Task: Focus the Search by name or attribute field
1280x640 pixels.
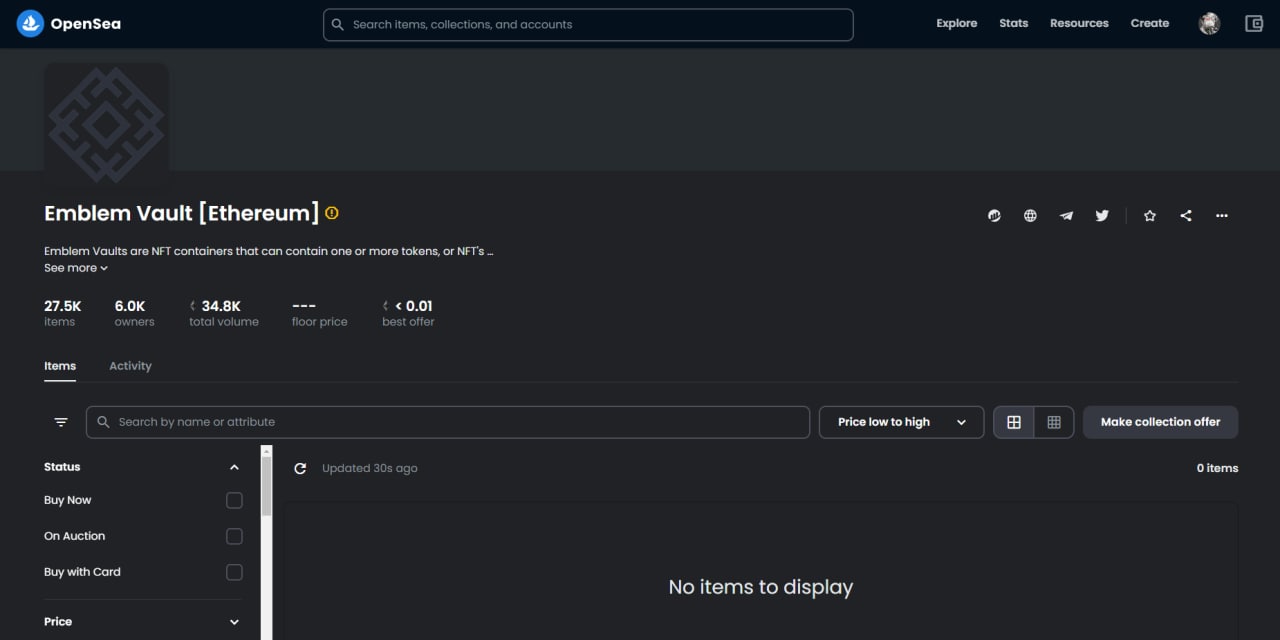Action: coord(448,422)
